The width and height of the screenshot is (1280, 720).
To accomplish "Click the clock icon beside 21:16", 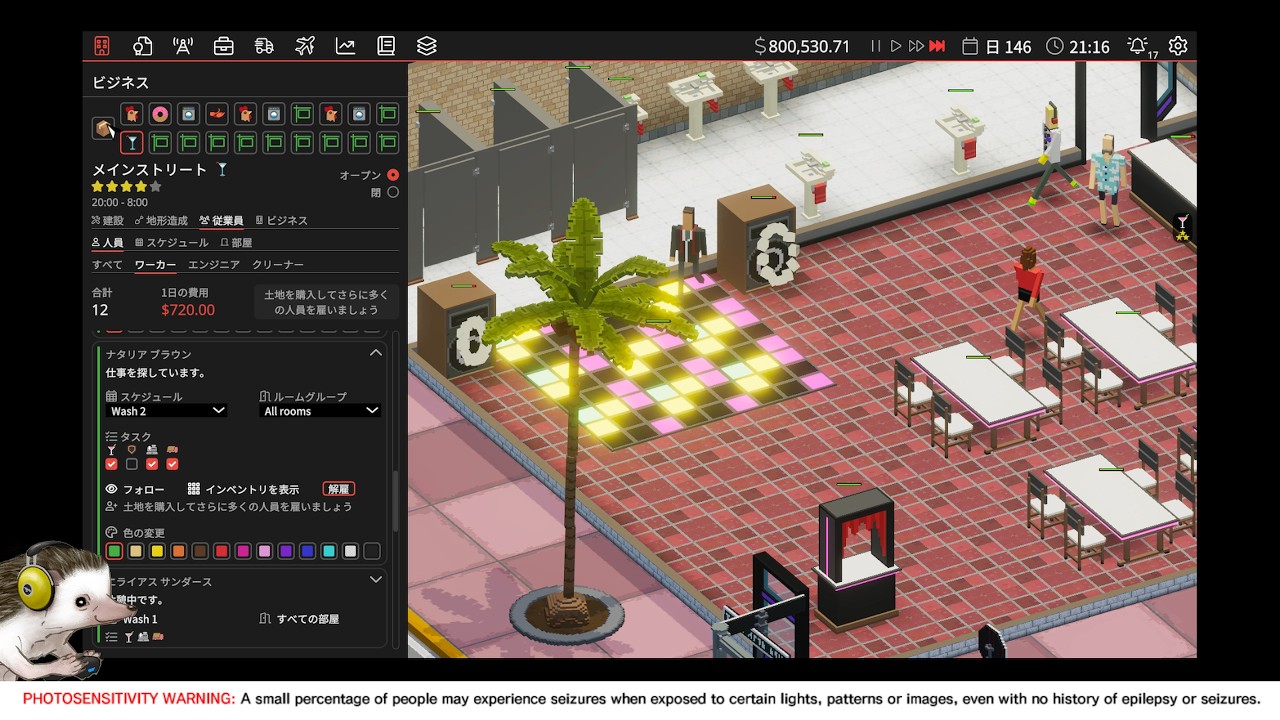I will point(1055,46).
